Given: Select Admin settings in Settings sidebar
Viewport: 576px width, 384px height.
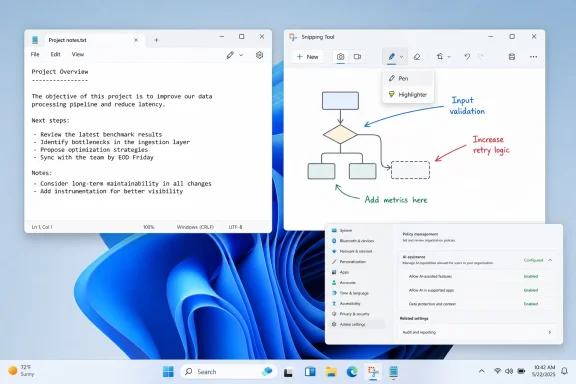Looking at the screenshot, I should pyautogui.click(x=357, y=324).
